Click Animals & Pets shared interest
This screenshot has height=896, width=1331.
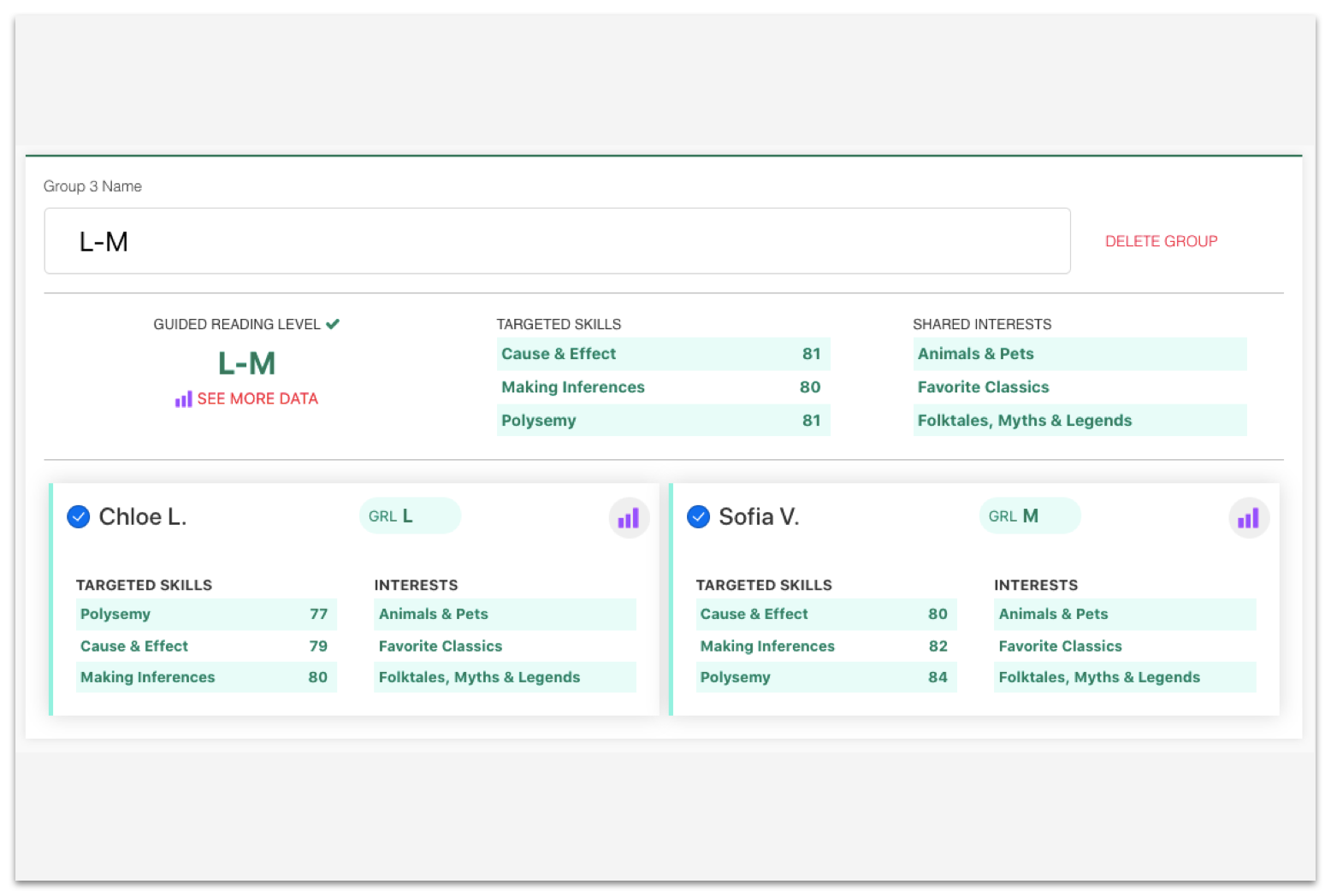[x=1079, y=354]
